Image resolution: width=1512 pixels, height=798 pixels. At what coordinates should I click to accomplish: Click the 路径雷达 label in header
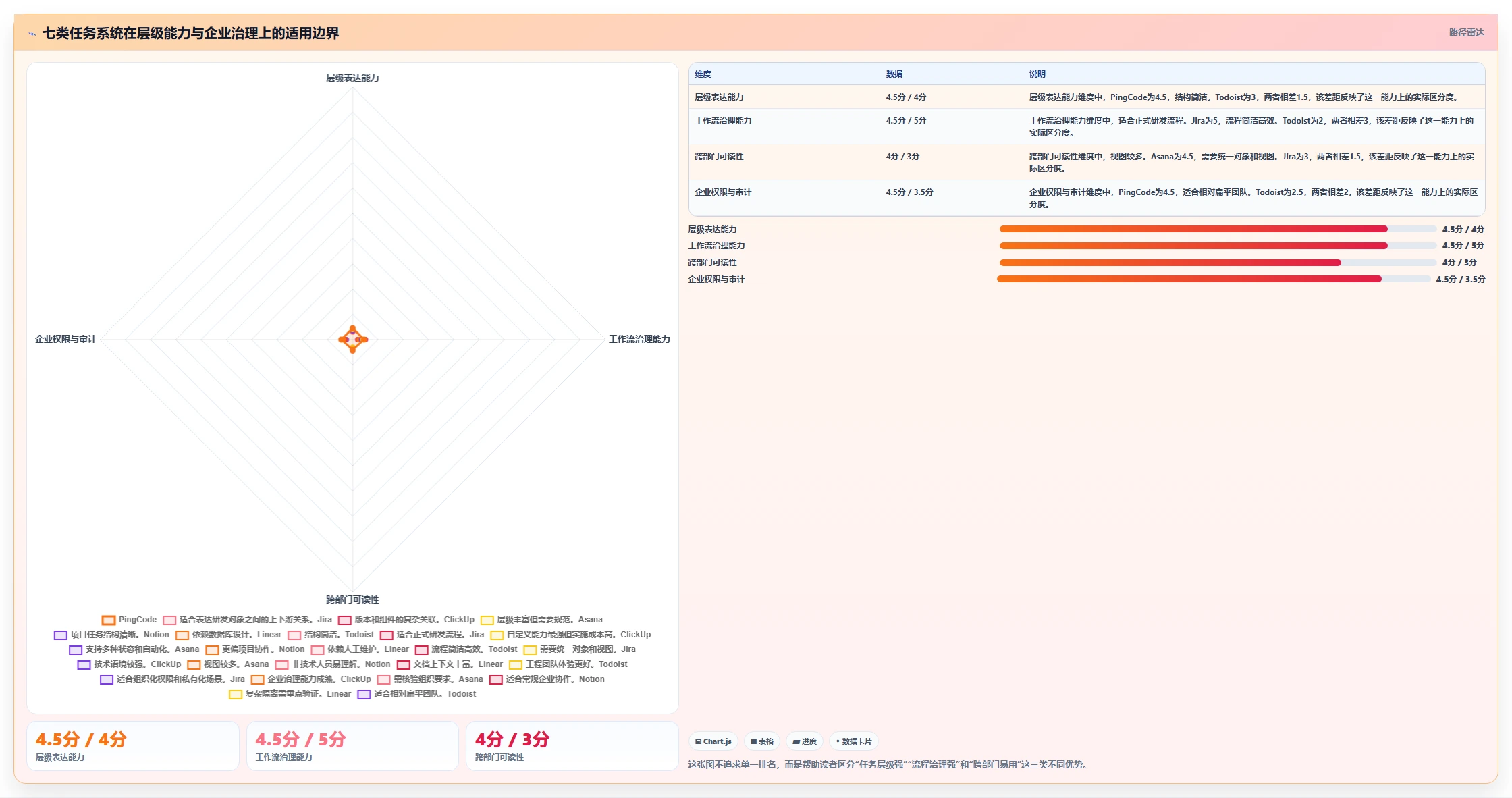1466,32
